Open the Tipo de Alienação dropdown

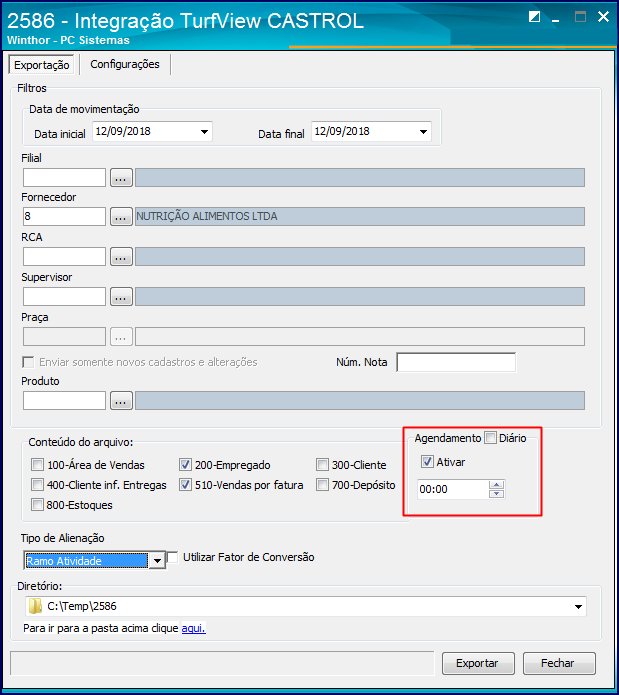click(x=157, y=561)
